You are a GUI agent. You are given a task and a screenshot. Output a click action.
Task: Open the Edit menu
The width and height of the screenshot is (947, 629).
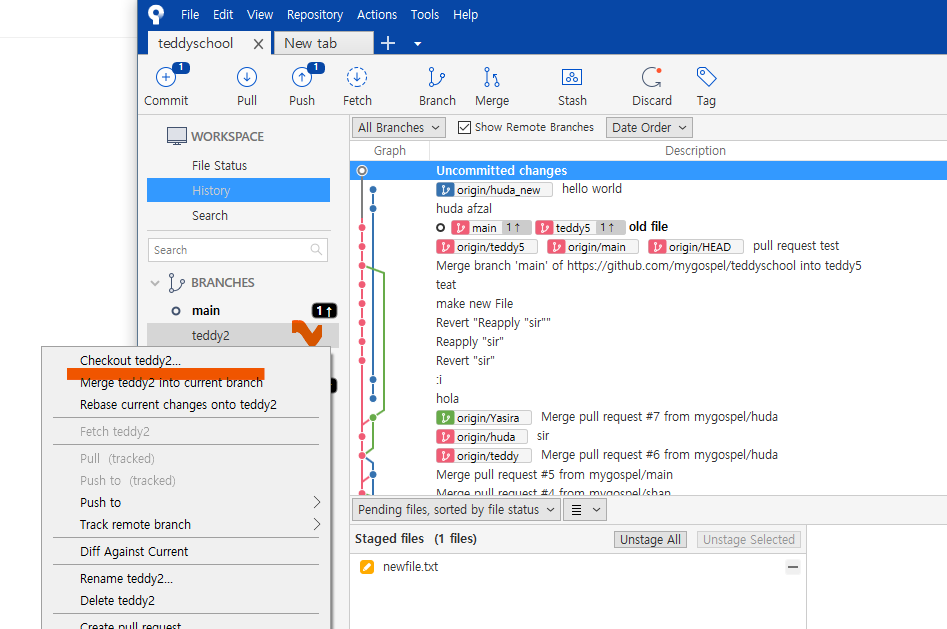(223, 15)
